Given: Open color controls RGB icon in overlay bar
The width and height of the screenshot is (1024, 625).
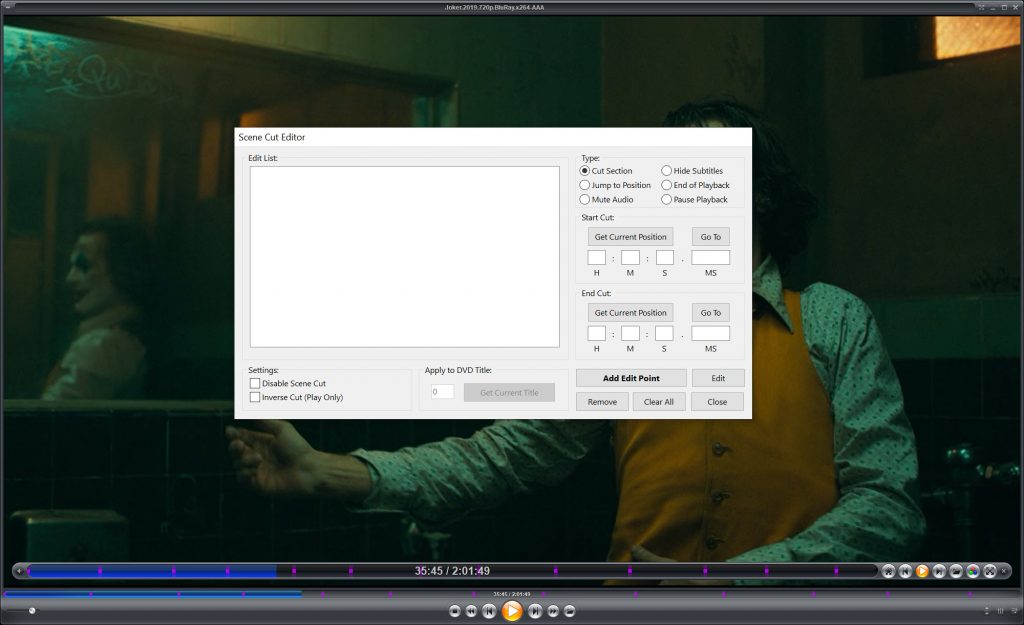Looking at the screenshot, I should click(973, 571).
